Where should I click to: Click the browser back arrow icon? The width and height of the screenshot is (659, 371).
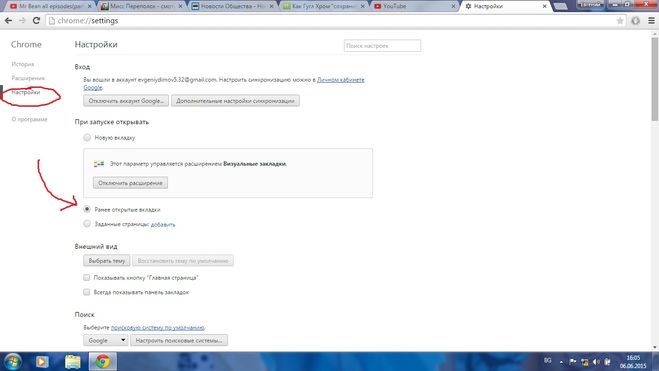click(8, 21)
